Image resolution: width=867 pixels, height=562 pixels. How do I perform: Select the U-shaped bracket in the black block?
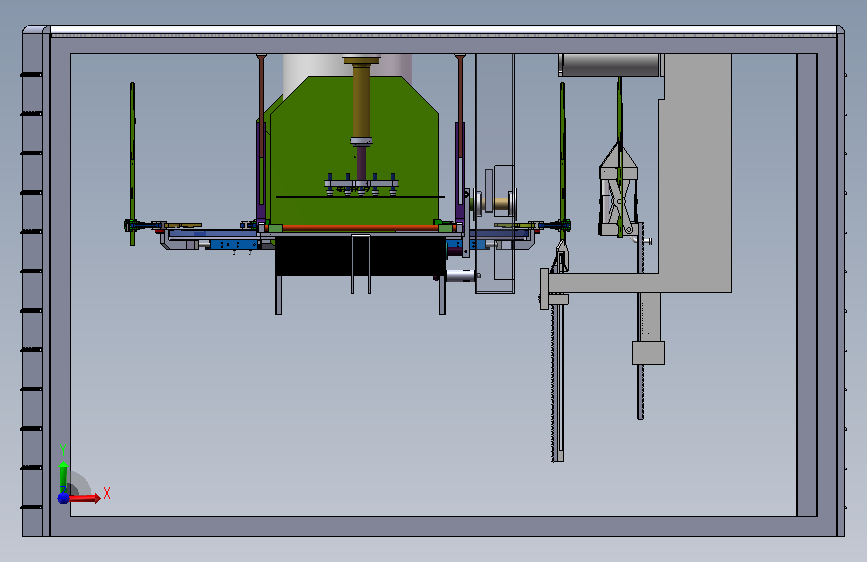[x=361, y=264]
